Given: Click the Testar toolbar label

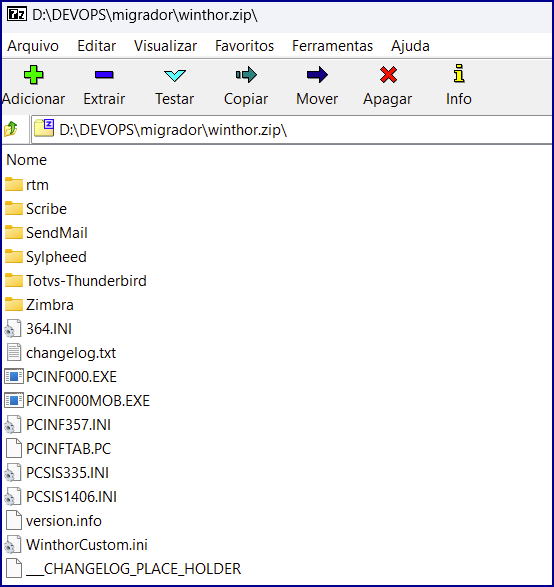Looking at the screenshot, I should coord(175,99).
